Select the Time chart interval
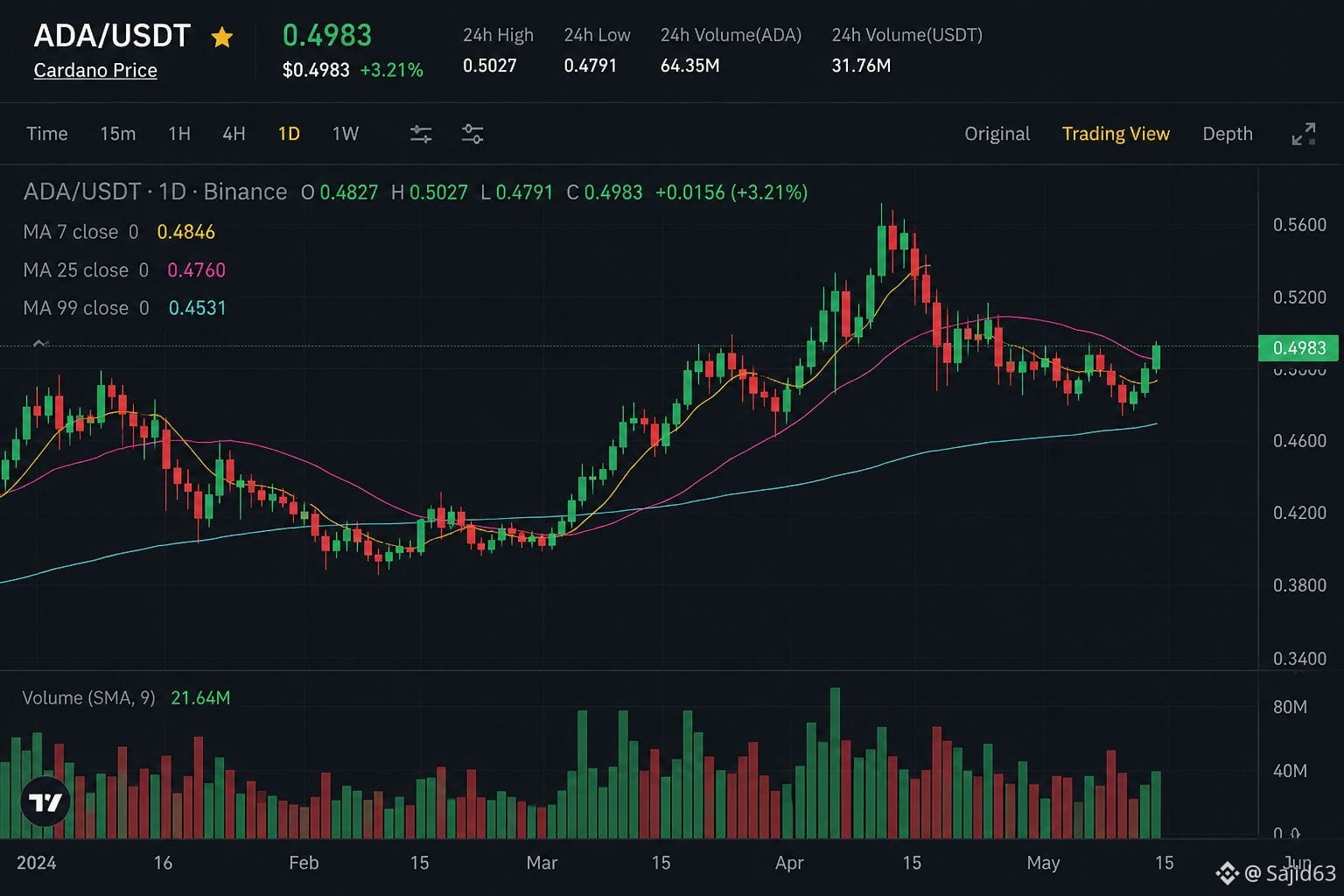 (x=47, y=134)
